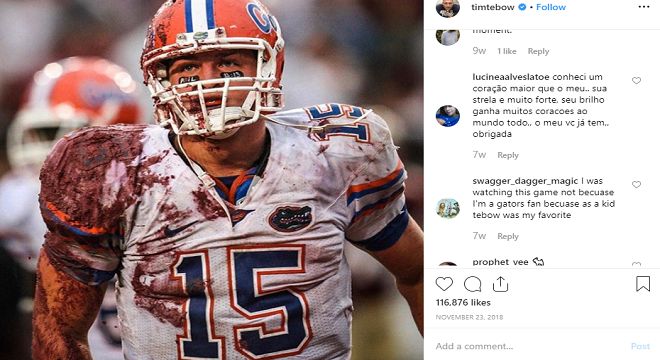
Task: Like swagger_dagger_magic's comment heart
Action: click(636, 184)
